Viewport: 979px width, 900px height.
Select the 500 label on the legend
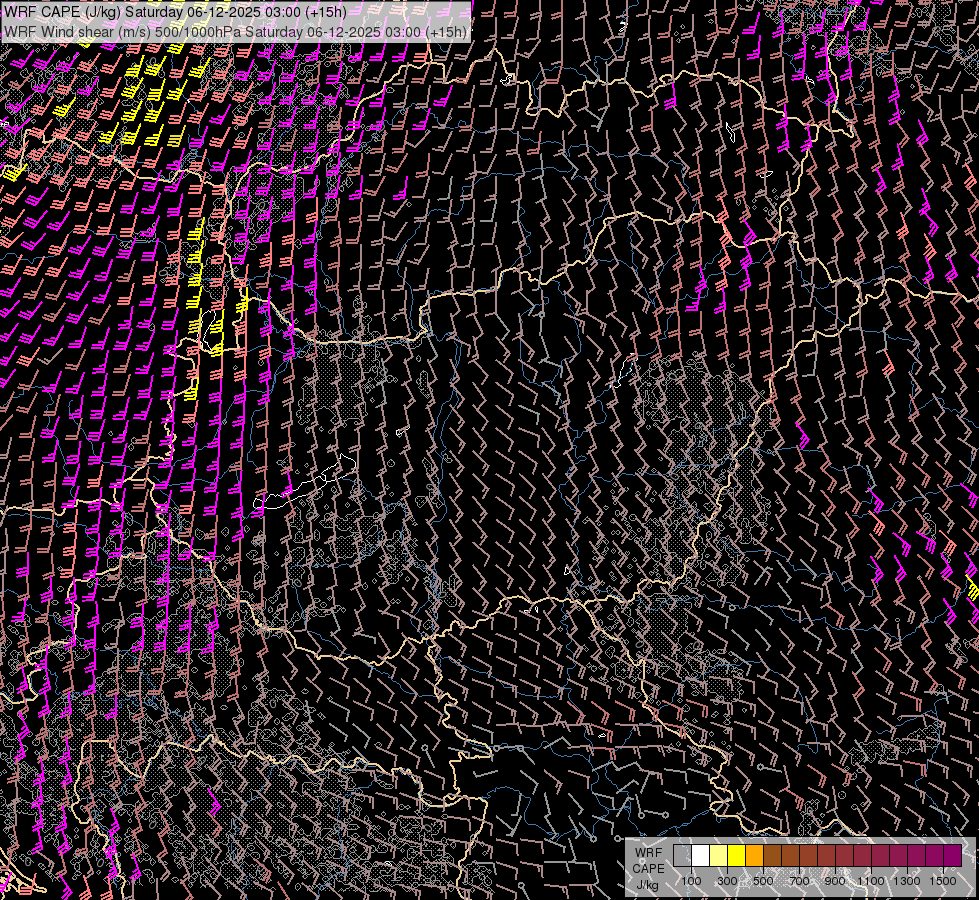click(x=763, y=881)
